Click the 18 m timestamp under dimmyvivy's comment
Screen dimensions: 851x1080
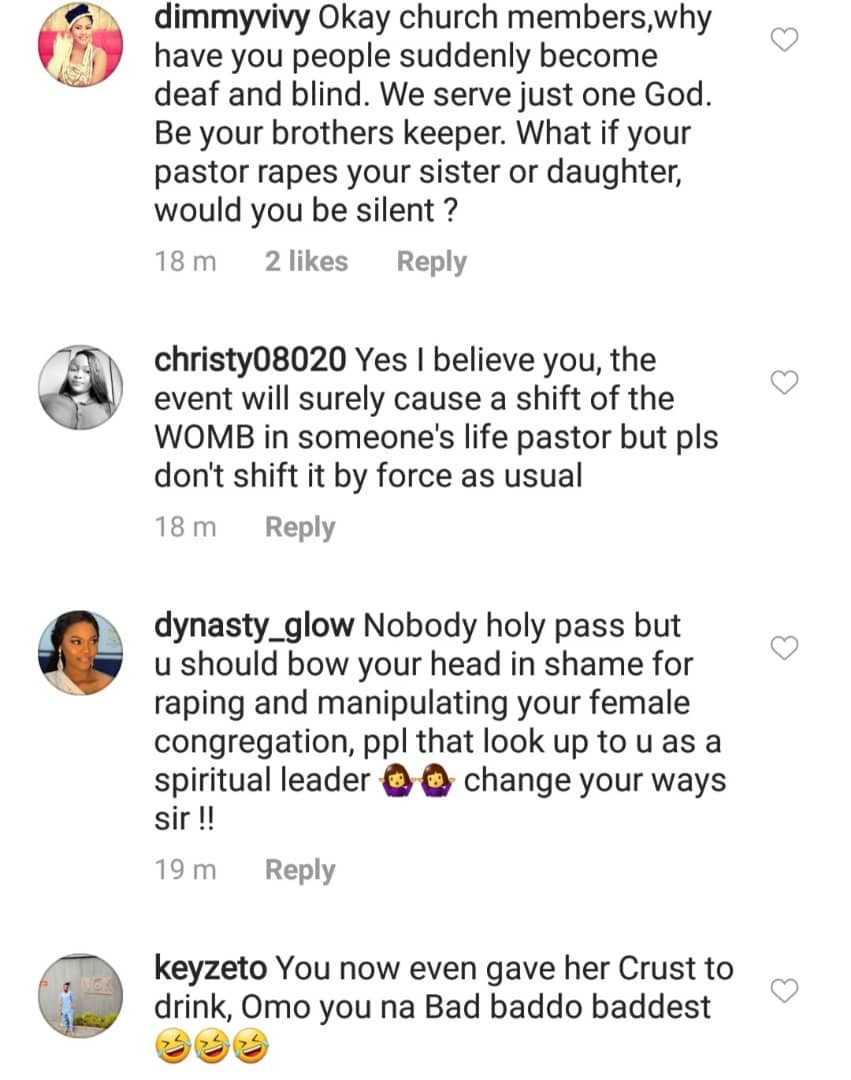coord(186,262)
